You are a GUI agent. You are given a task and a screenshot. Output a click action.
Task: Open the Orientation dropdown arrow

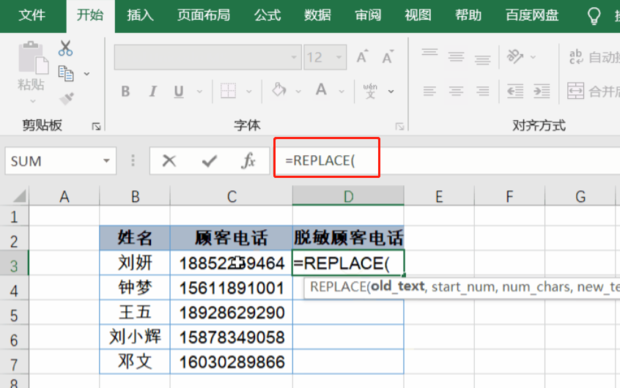click(533, 57)
